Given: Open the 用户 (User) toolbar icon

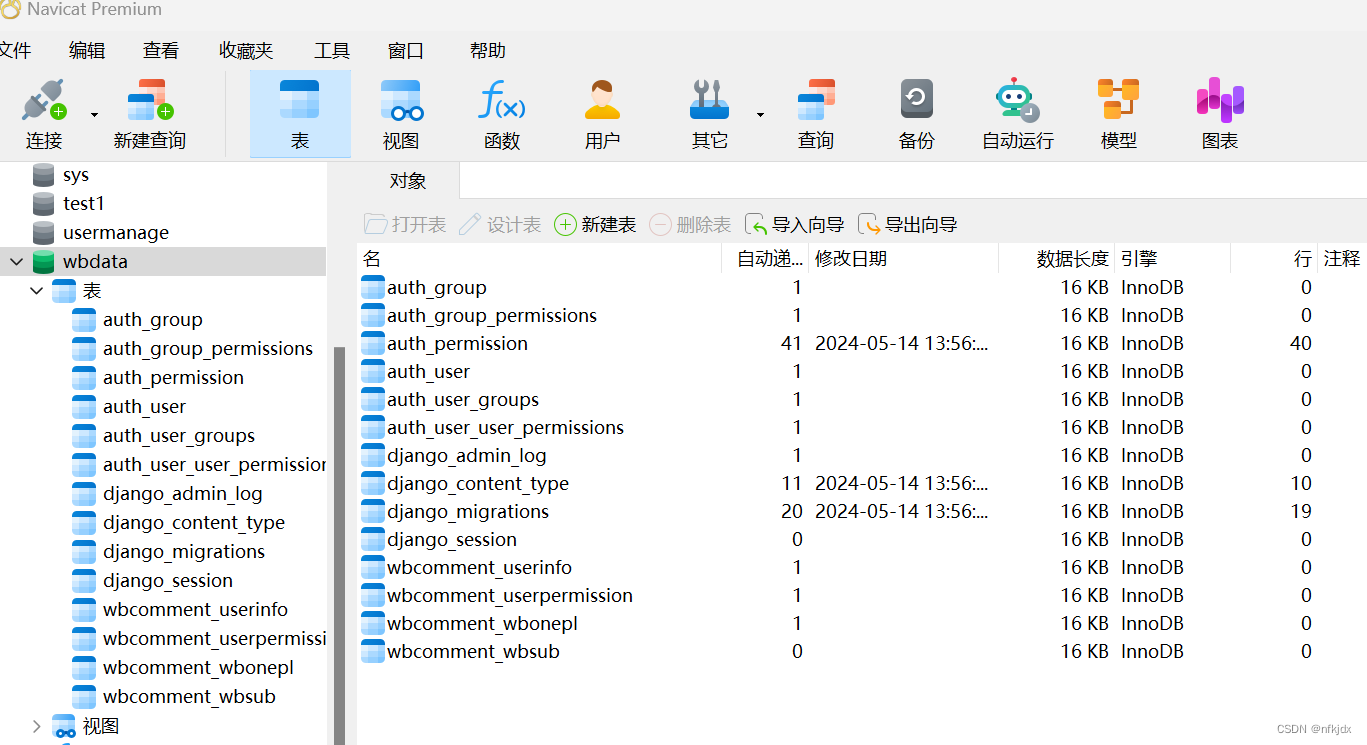Looking at the screenshot, I should pos(602,100).
